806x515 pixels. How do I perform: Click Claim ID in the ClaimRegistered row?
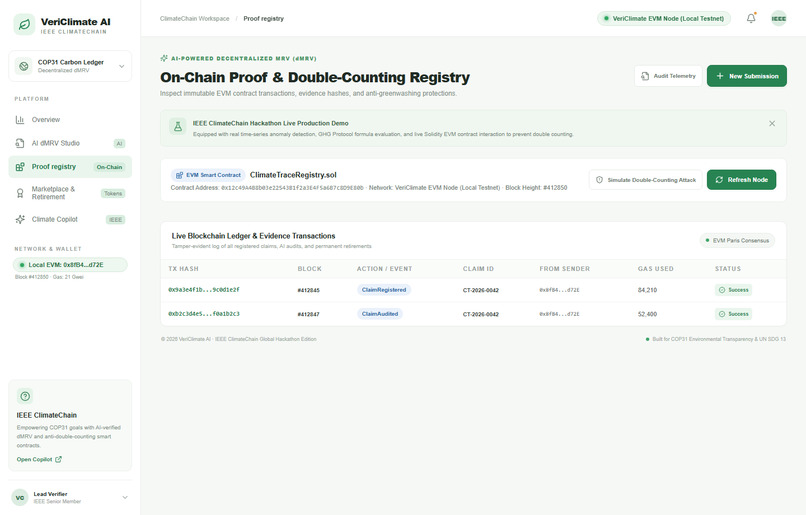point(481,290)
